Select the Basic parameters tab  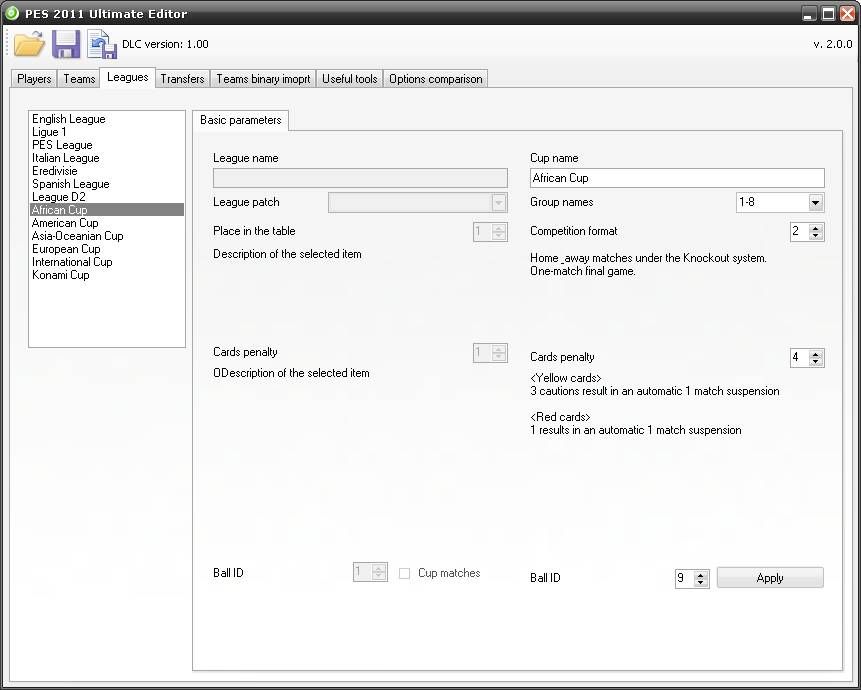[240, 120]
